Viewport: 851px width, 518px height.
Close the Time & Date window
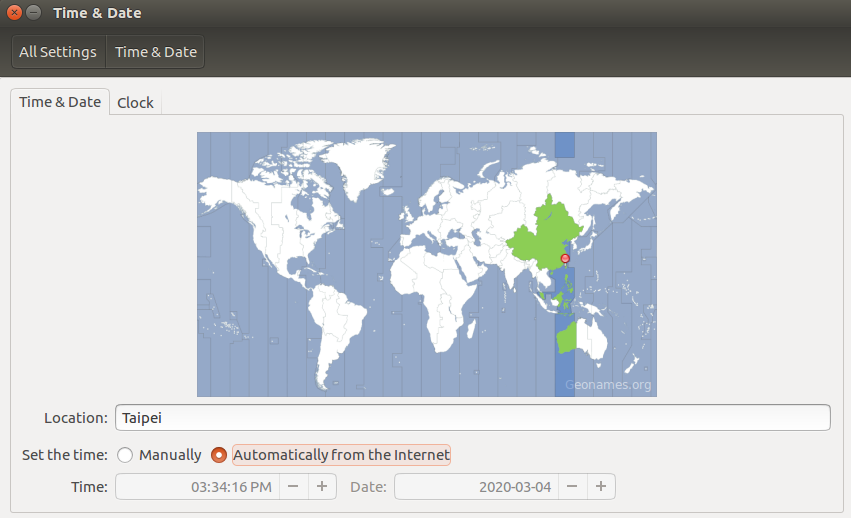[x=15, y=12]
